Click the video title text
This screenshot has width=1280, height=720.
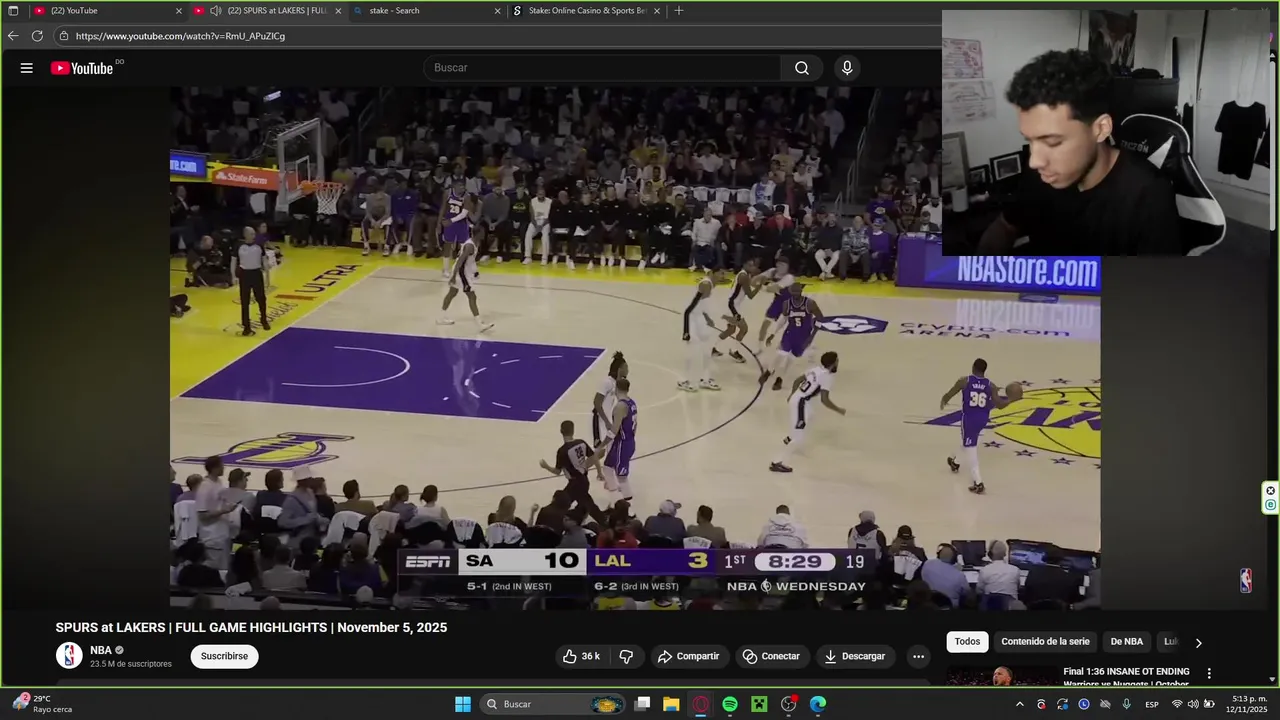251,628
